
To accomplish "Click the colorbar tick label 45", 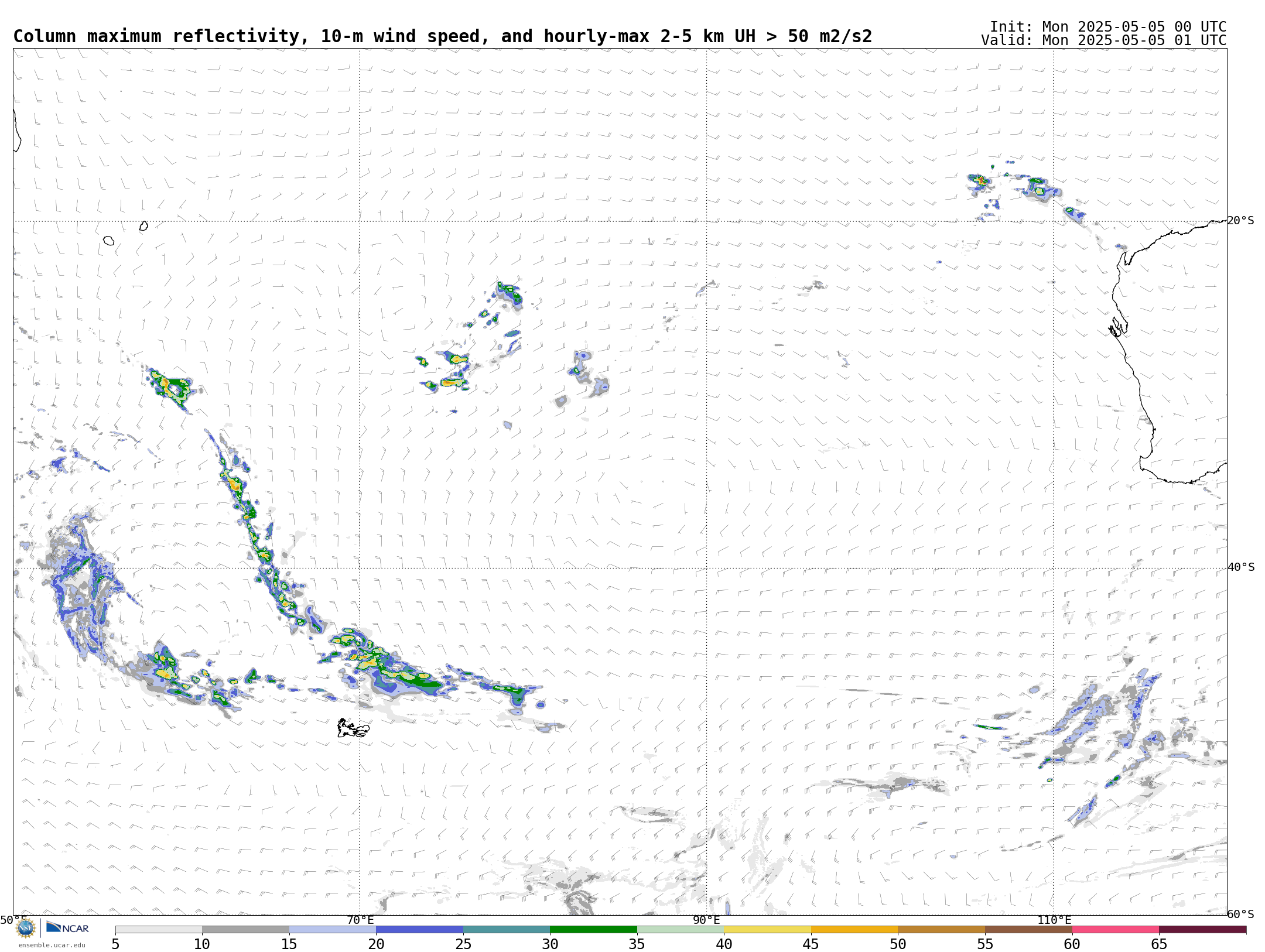I will tap(811, 944).
